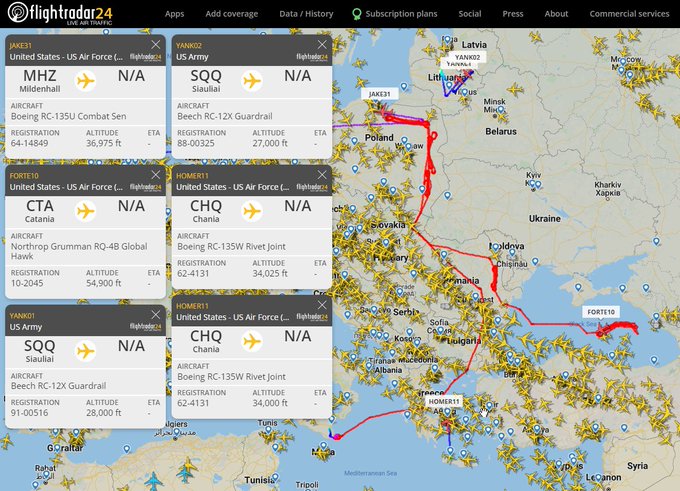Click the yellow plane icon in YANK01 card
680x491 pixels.
(85, 351)
